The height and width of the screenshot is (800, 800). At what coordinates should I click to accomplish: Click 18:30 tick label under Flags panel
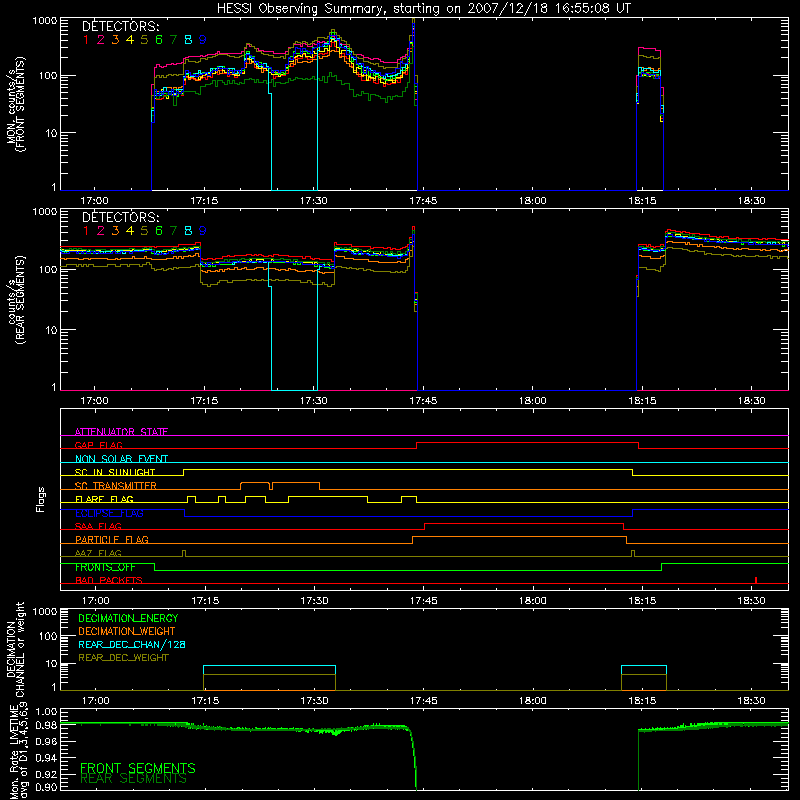point(752,601)
